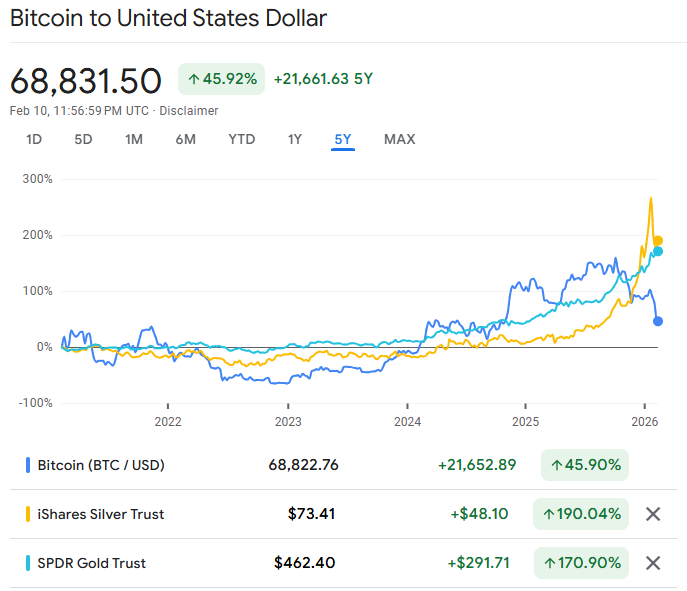The height and width of the screenshot is (591, 687).
Task: Click the blue Bitcoin color indicator bar
Action: (27, 465)
